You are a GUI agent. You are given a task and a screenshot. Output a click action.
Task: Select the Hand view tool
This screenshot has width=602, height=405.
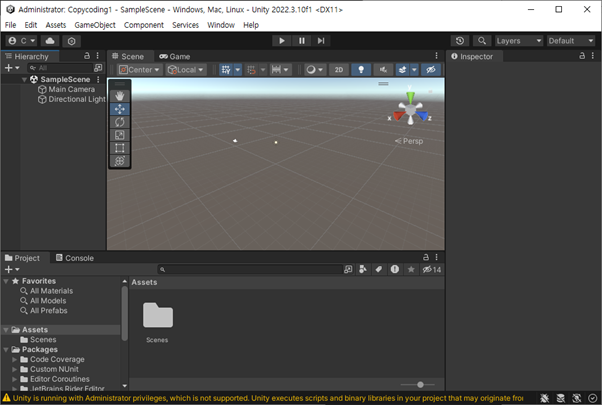[x=119, y=96]
